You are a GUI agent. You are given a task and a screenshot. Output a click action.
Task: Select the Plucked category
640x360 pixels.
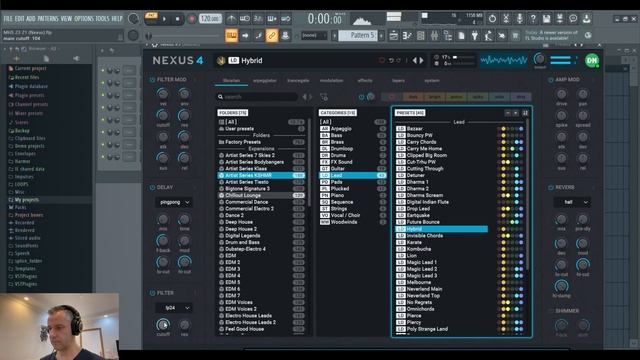[353, 189]
